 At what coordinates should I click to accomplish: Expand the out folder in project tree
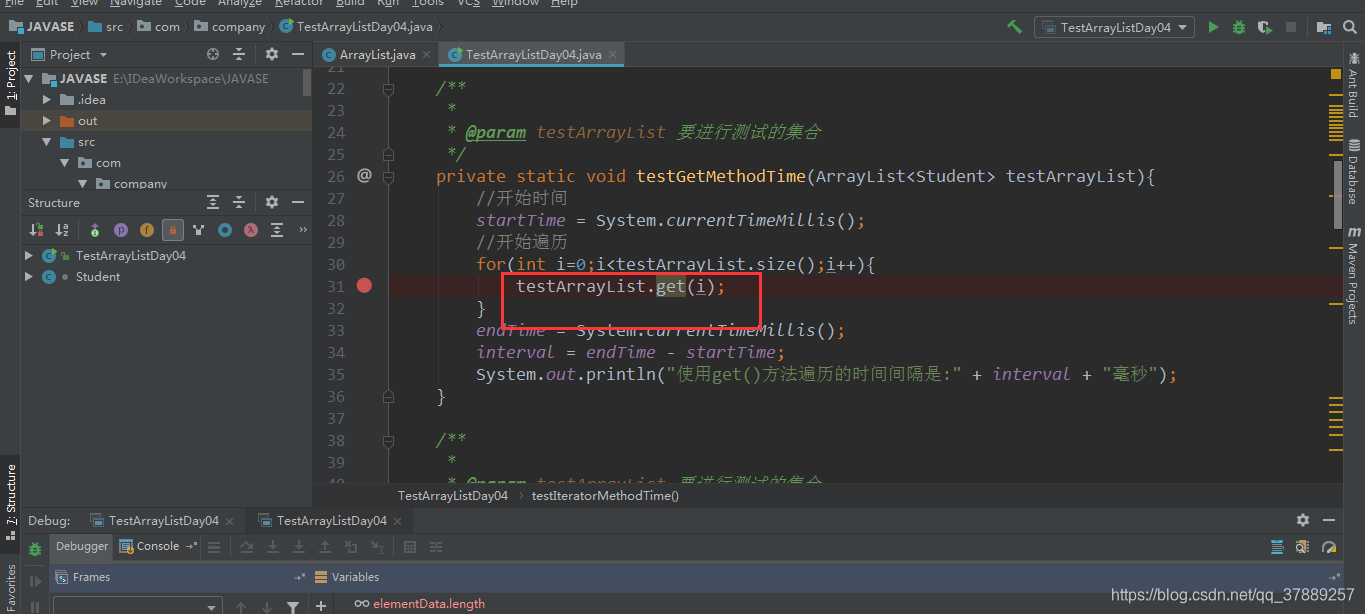click(x=47, y=120)
